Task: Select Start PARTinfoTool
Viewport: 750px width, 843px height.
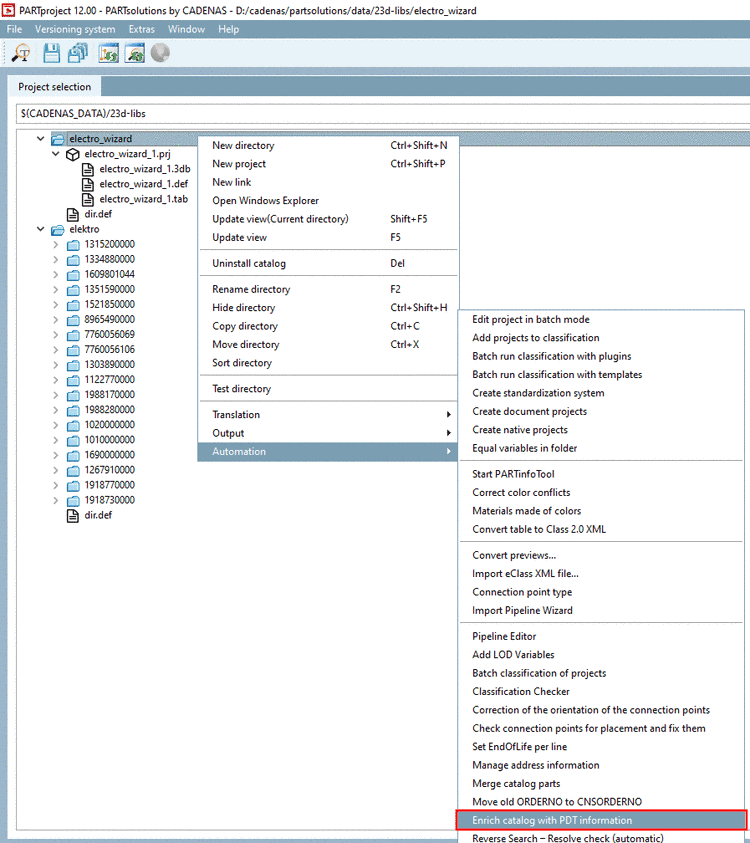Action: tap(601, 474)
